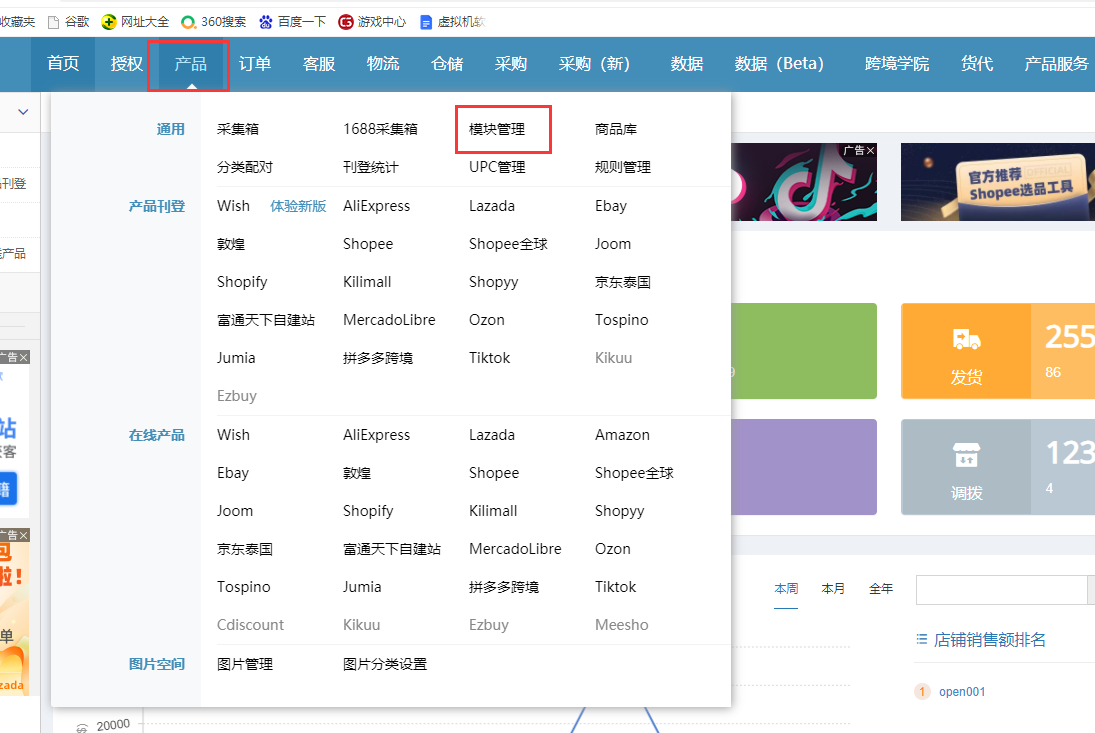The image size is (1095, 733).
Task: Open the 采购 navigation tab
Action: [510, 64]
